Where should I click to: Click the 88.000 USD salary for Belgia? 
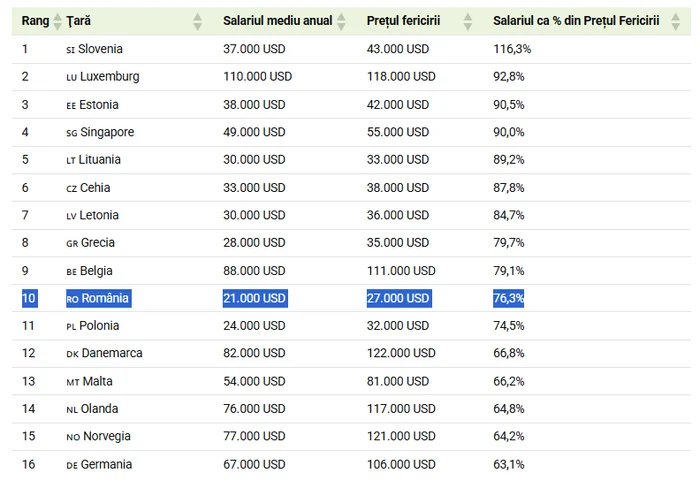coord(254,270)
